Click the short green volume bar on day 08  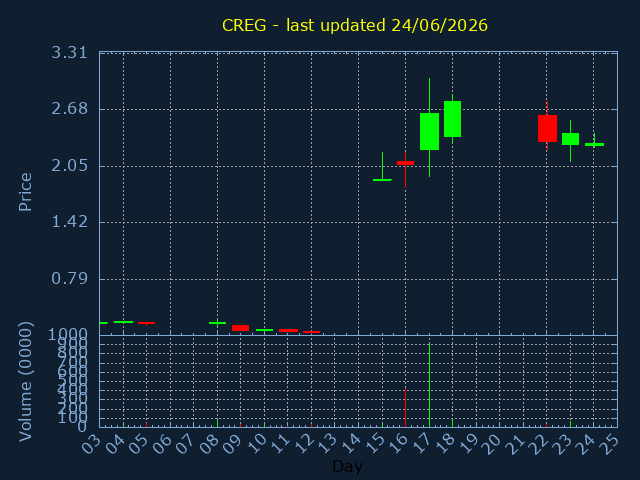pos(217,423)
